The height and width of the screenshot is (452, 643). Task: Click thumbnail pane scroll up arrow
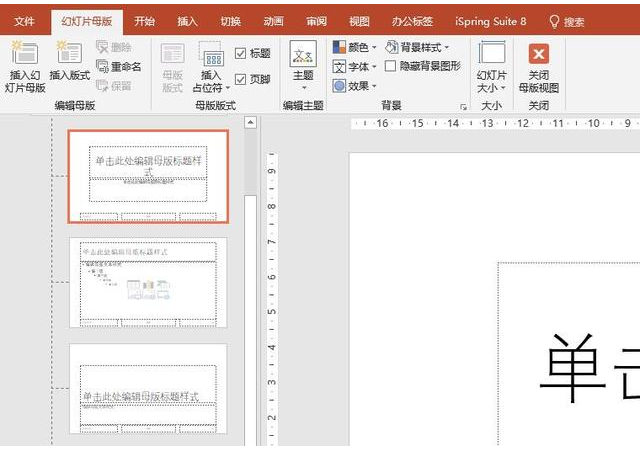pos(251,122)
